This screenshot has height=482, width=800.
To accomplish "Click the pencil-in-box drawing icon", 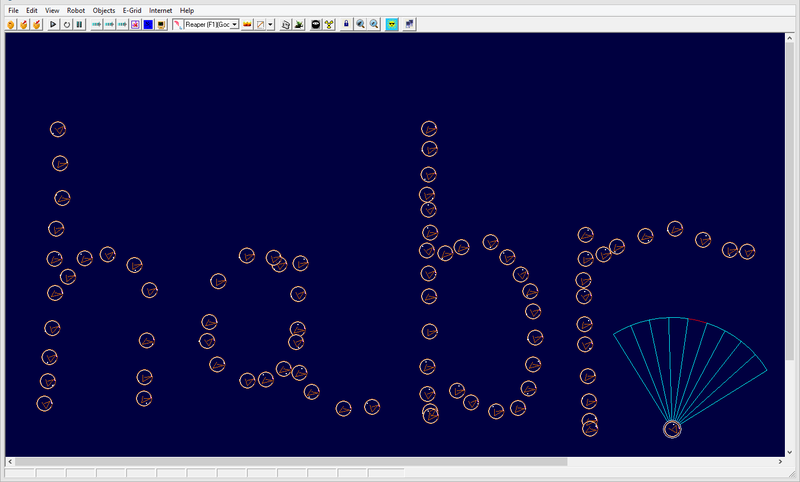I will 260,24.
